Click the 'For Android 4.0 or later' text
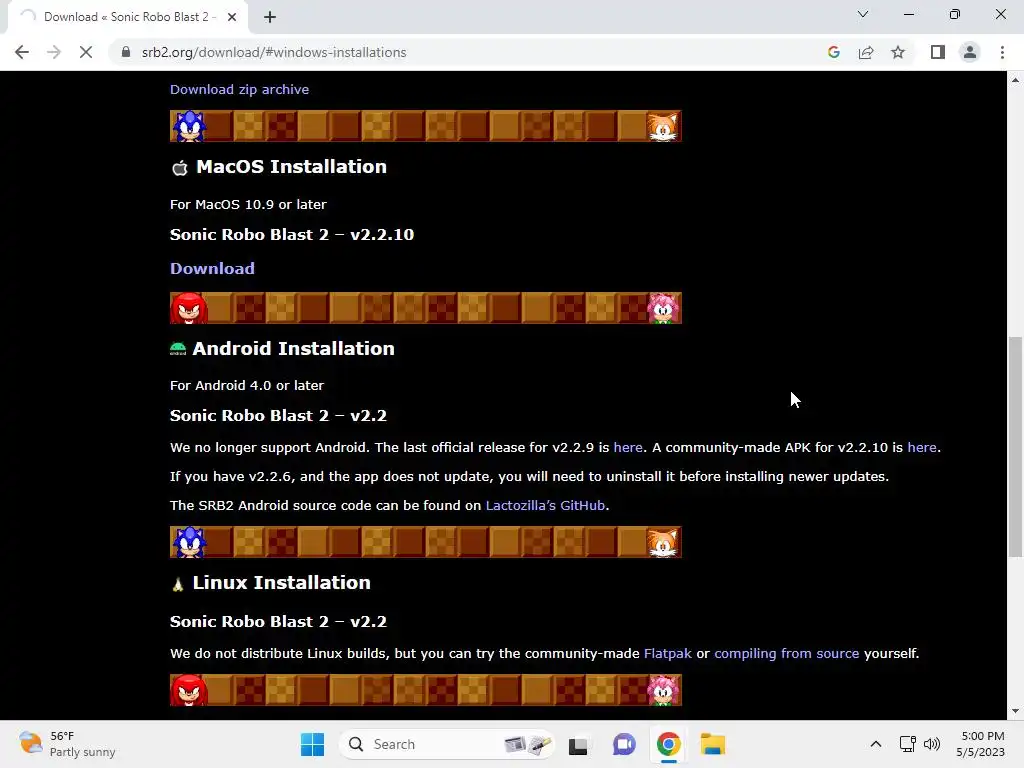 click(x=247, y=385)
